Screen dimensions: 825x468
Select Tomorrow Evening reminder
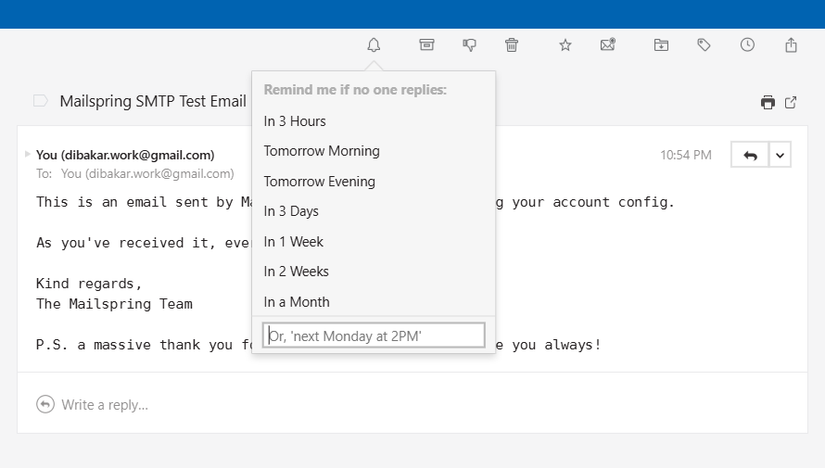(374, 182)
